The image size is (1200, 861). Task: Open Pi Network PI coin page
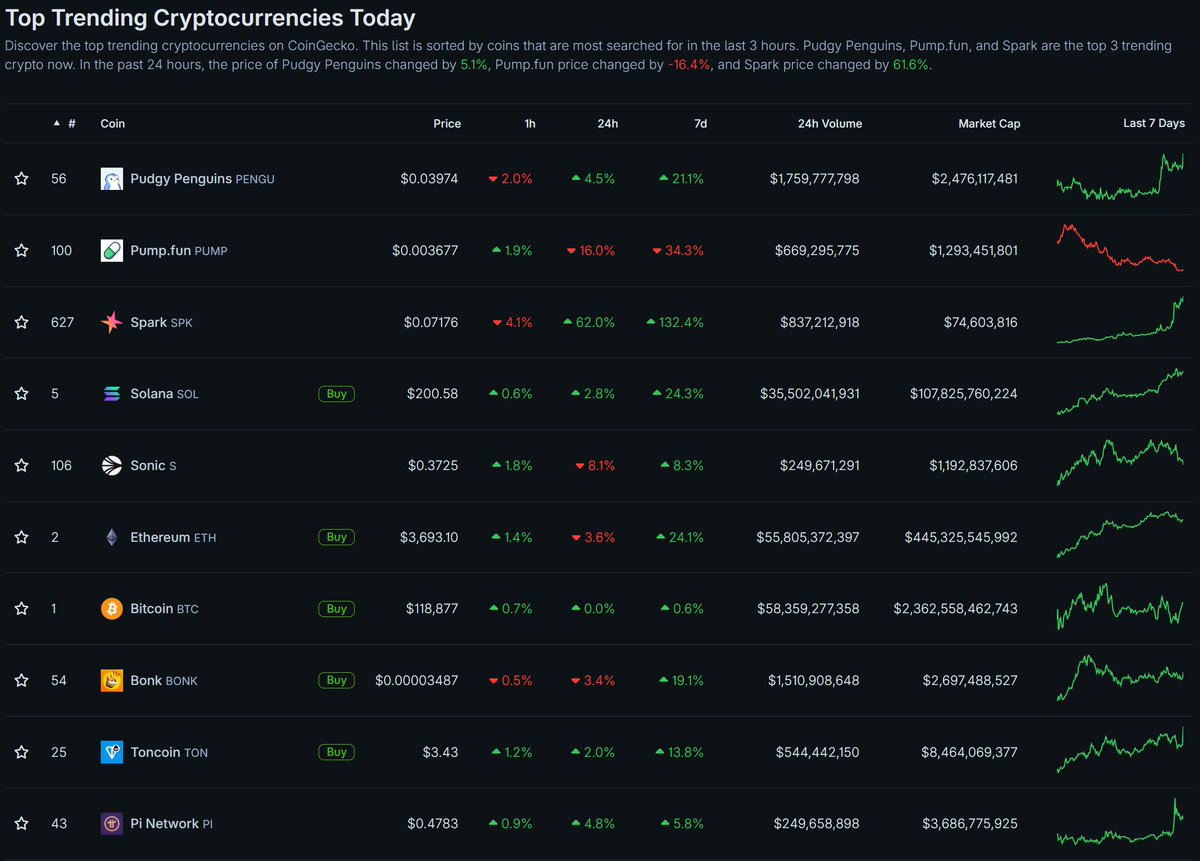pyautogui.click(x=171, y=824)
